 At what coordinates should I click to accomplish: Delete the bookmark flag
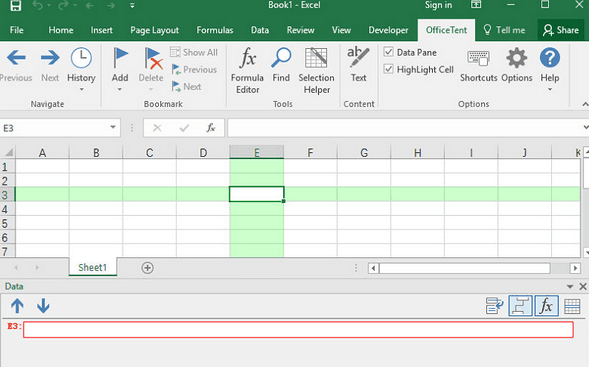click(151, 65)
